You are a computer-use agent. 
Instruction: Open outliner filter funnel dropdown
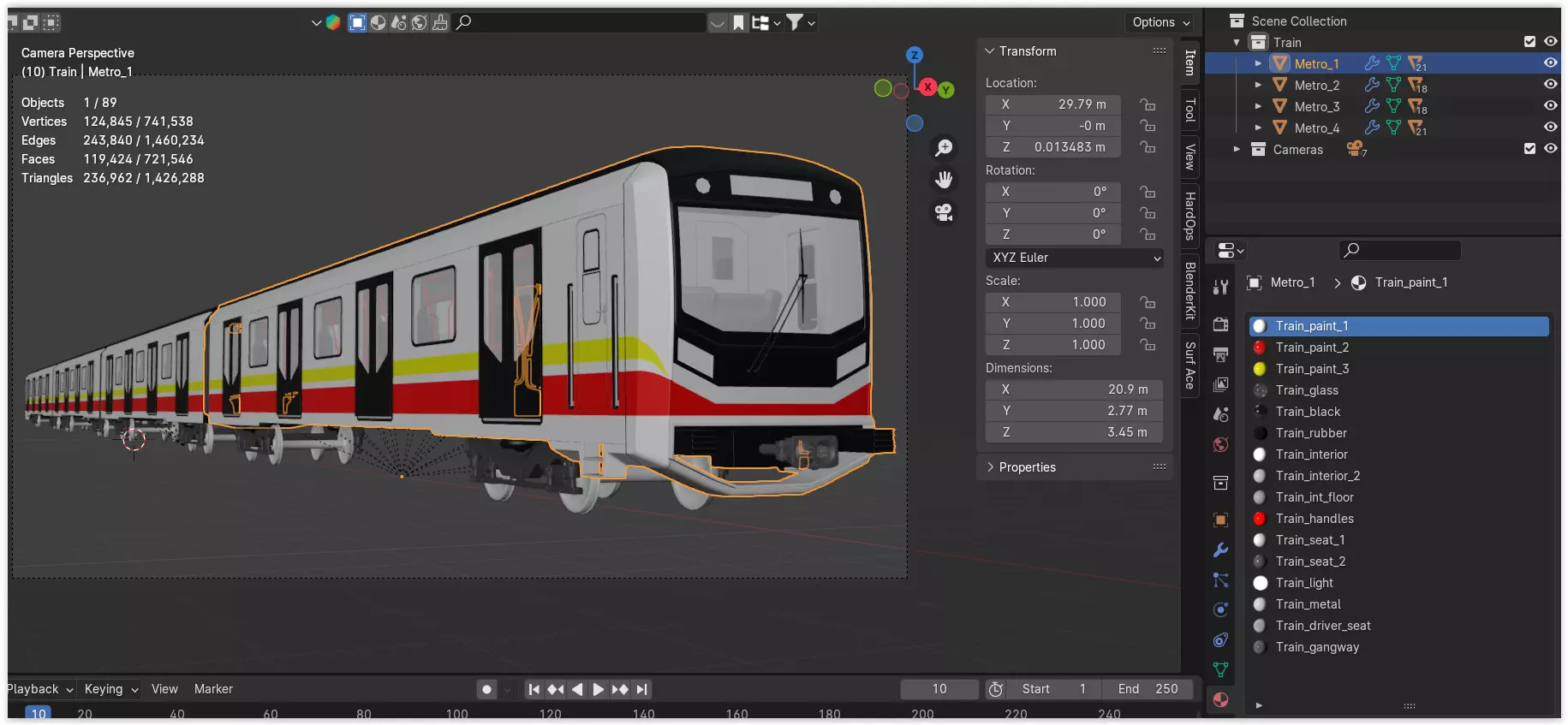(x=801, y=23)
